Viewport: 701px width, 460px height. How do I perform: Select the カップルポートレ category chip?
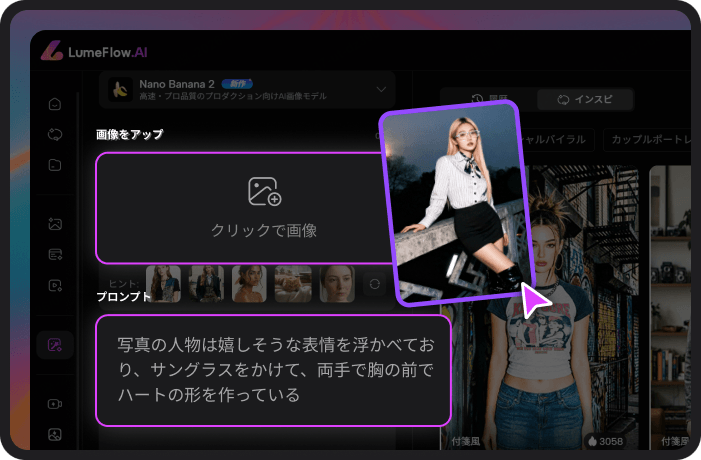click(647, 140)
